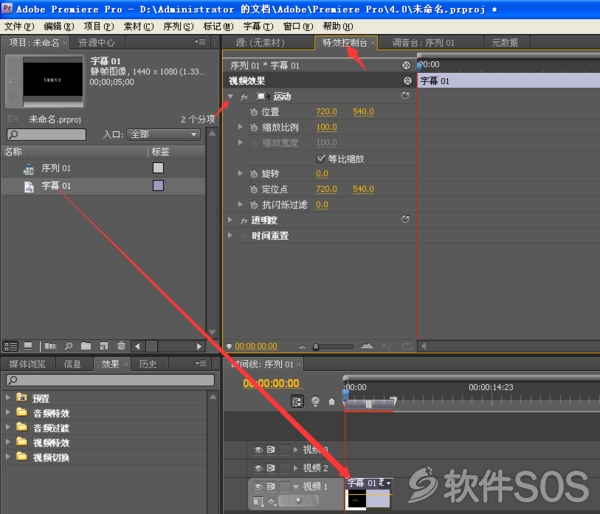
Task: Click the project search field
Action: (x=47, y=134)
